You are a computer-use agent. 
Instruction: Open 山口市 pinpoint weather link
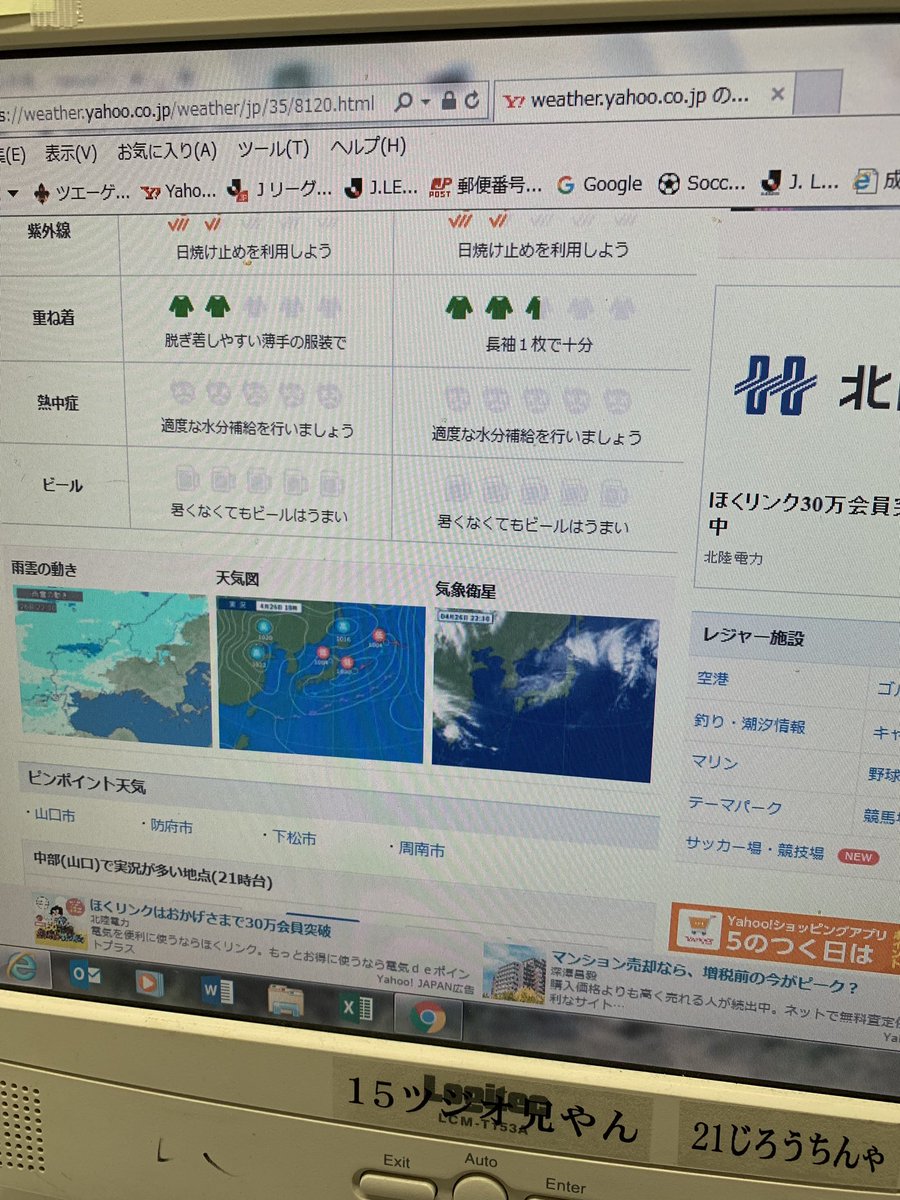(x=55, y=815)
